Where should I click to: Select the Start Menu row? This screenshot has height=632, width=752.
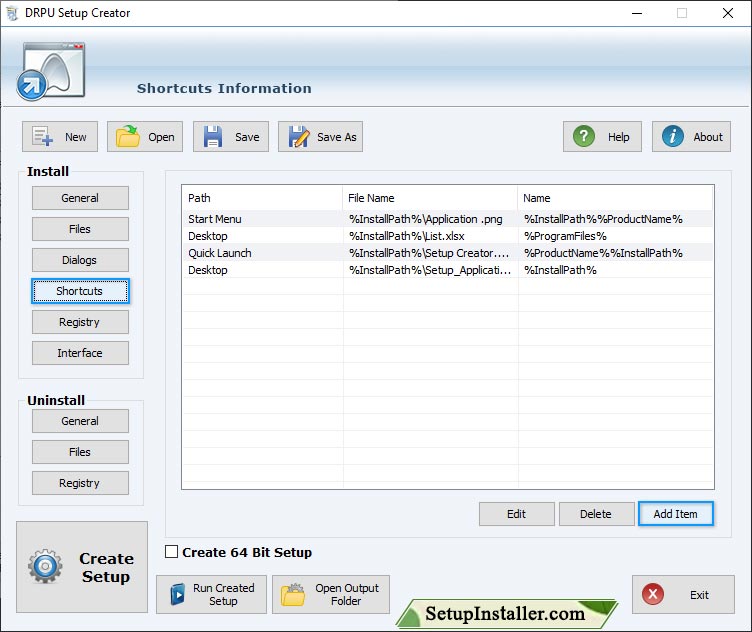click(447, 219)
